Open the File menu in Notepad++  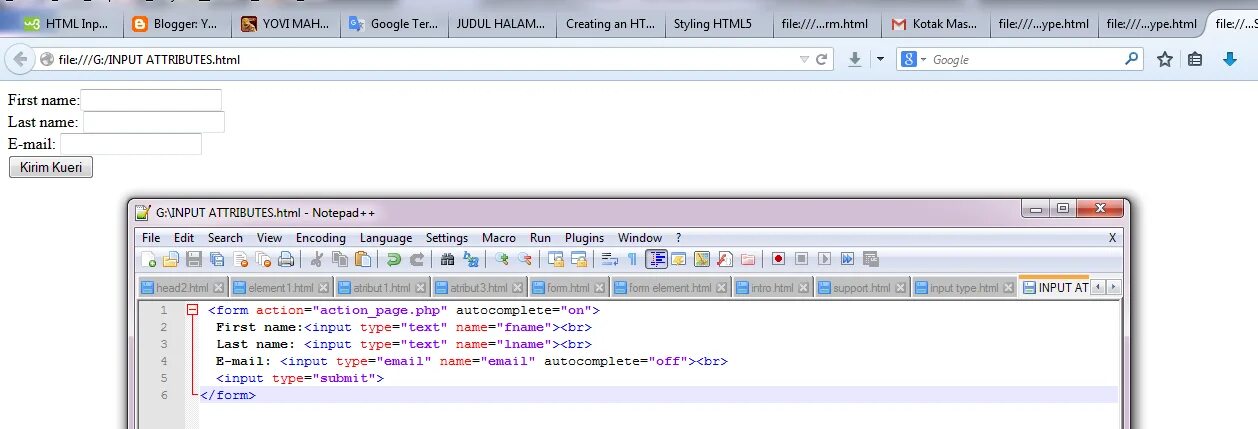(x=151, y=238)
